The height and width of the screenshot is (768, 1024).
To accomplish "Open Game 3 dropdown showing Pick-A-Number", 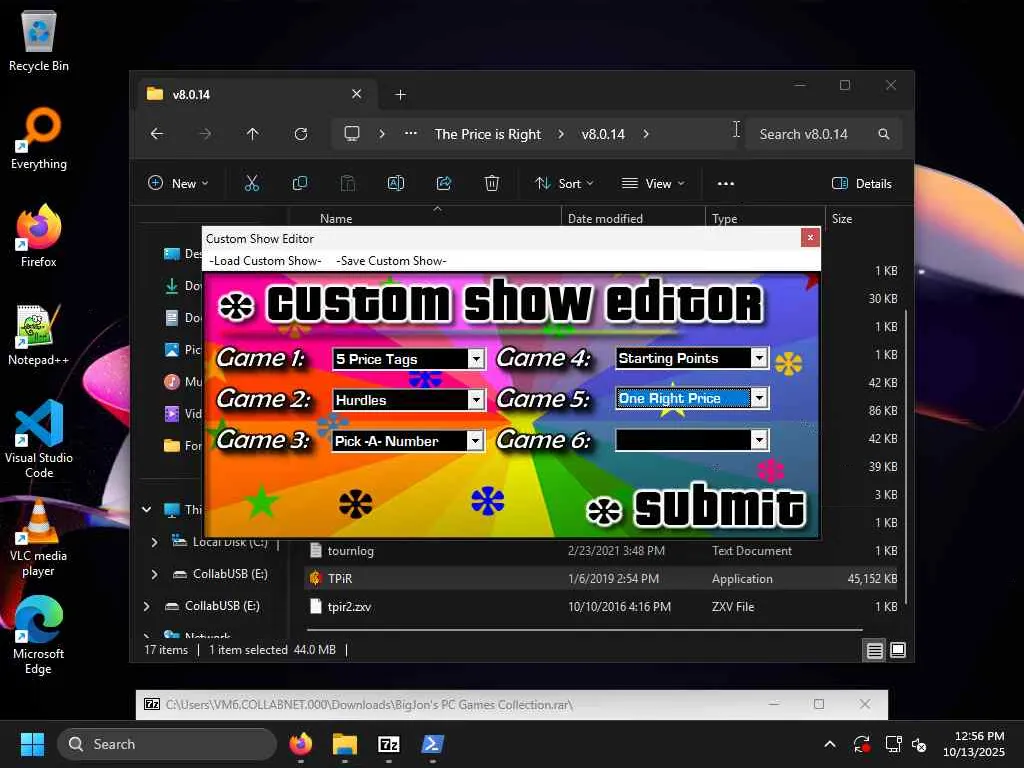I will click(475, 441).
